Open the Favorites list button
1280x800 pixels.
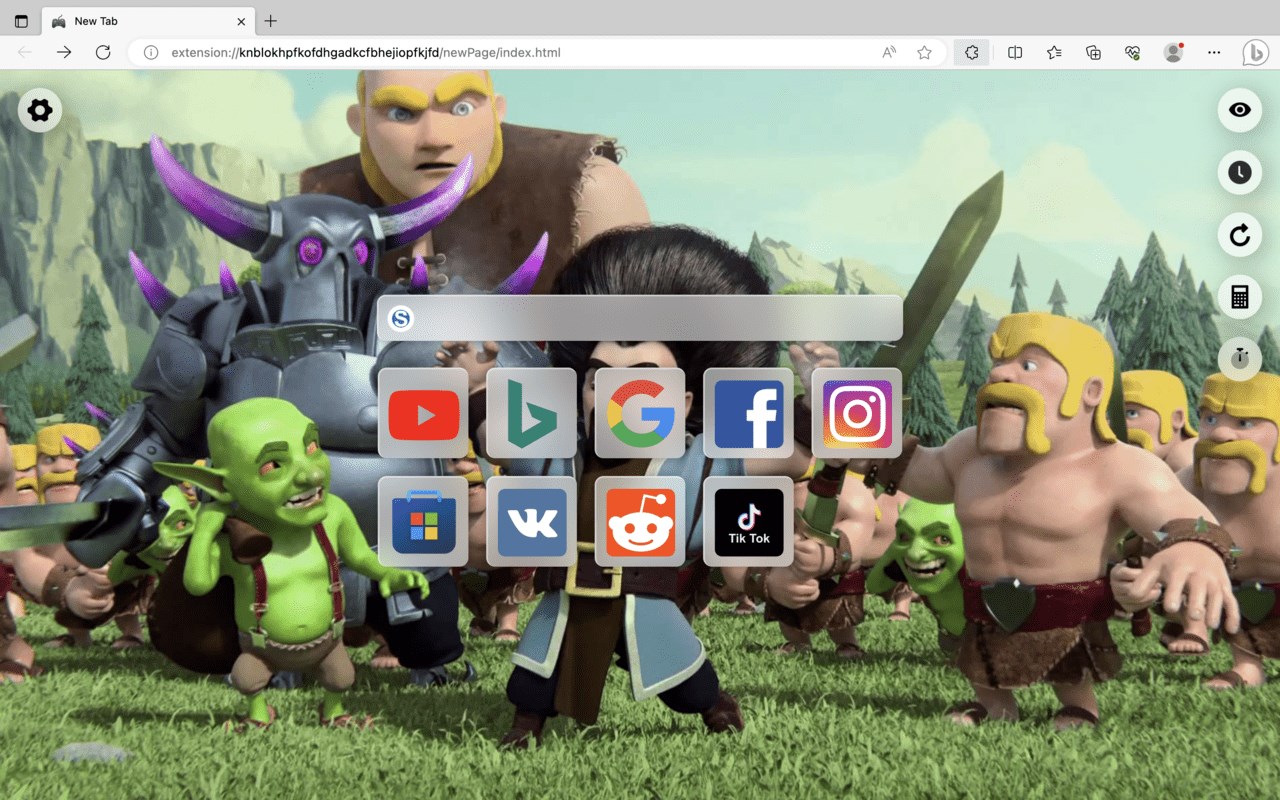point(1054,52)
